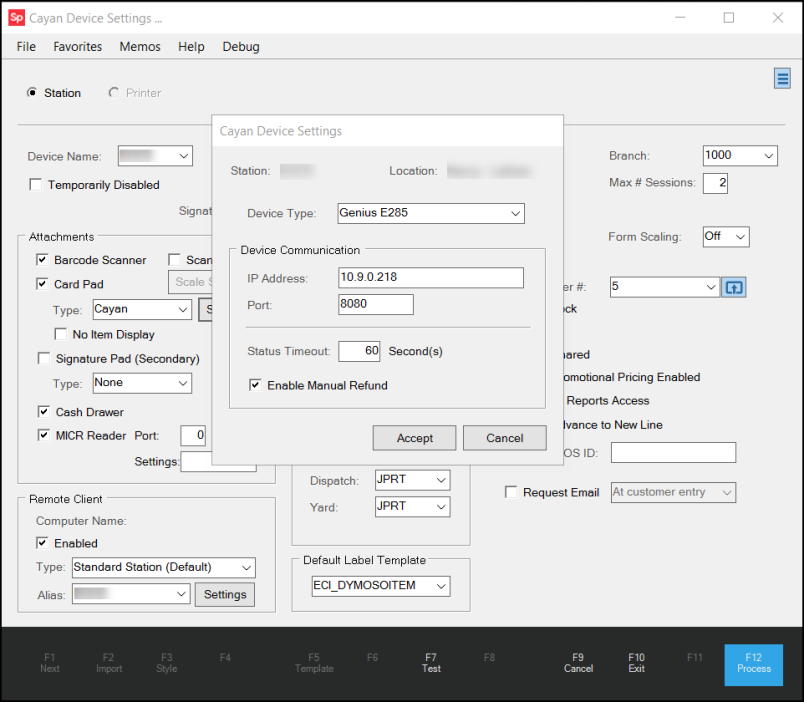Uncheck the Card Pad checkbox
Image resolution: width=804 pixels, height=702 pixels.
tap(42, 284)
